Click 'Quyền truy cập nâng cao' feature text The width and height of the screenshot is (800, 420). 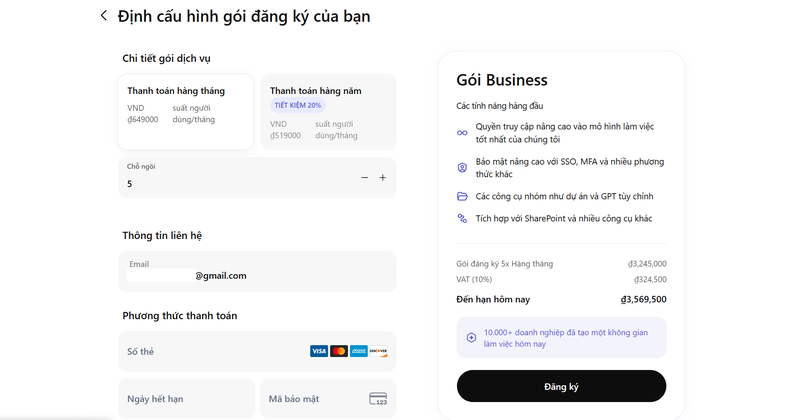(x=565, y=133)
